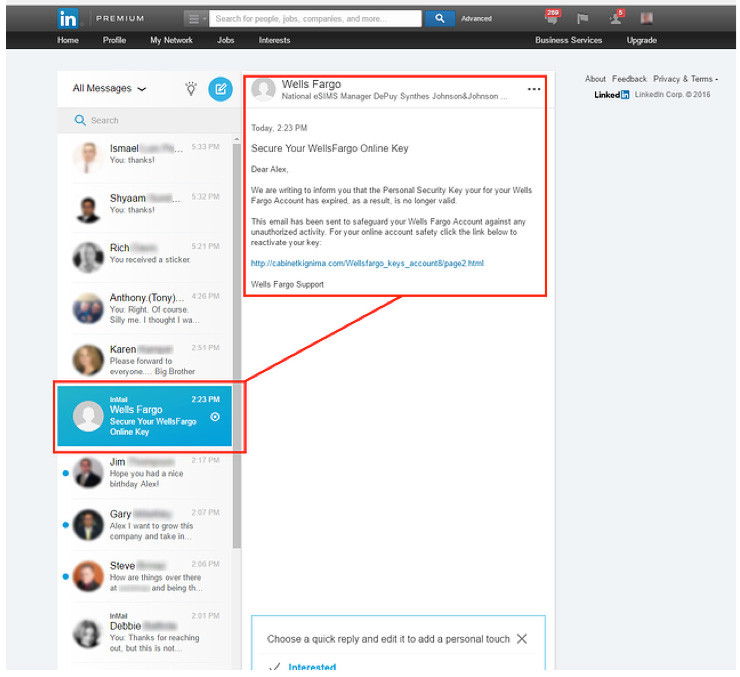Screen dimensions: 740x677
Task: Click Steve's profile photo
Action: point(88,577)
